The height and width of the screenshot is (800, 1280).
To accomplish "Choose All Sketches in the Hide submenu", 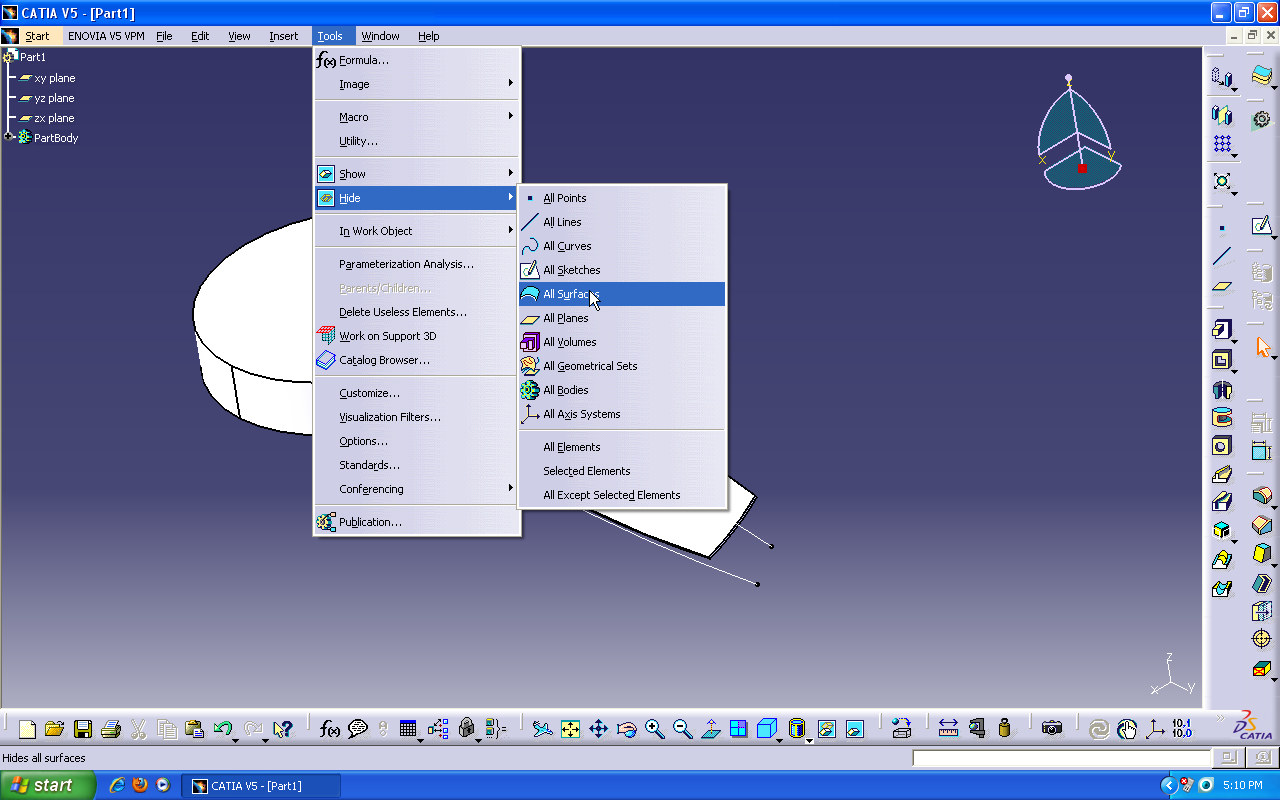I will point(622,270).
